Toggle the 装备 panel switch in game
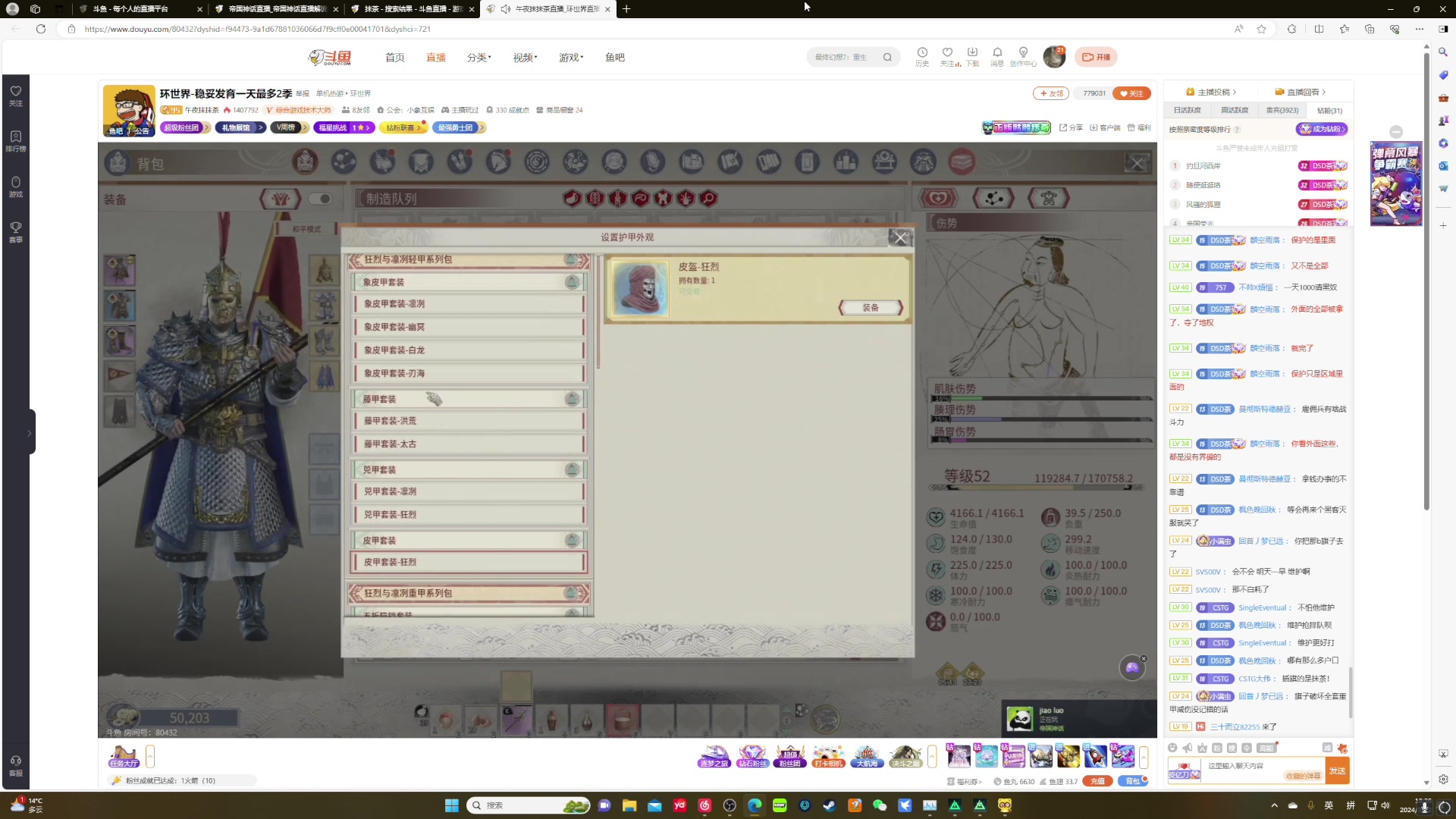Screen dimensions: 1456x819 click(x=320, y=199)
